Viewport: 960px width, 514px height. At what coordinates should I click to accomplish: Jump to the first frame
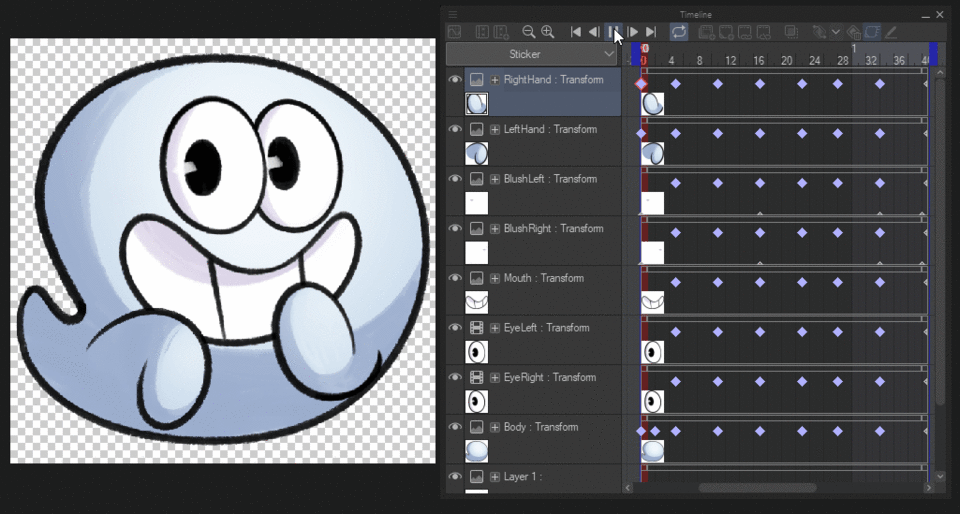(576, 32)
